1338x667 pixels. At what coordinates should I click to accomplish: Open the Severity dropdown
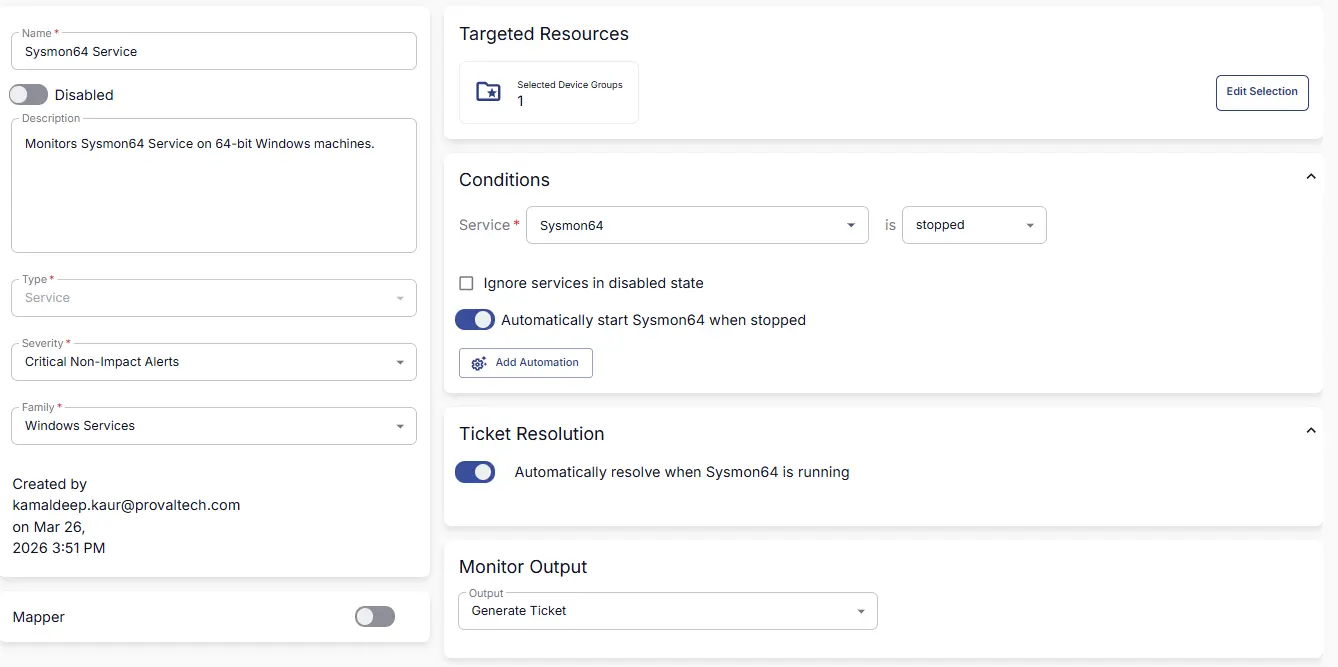pos(213,362)
